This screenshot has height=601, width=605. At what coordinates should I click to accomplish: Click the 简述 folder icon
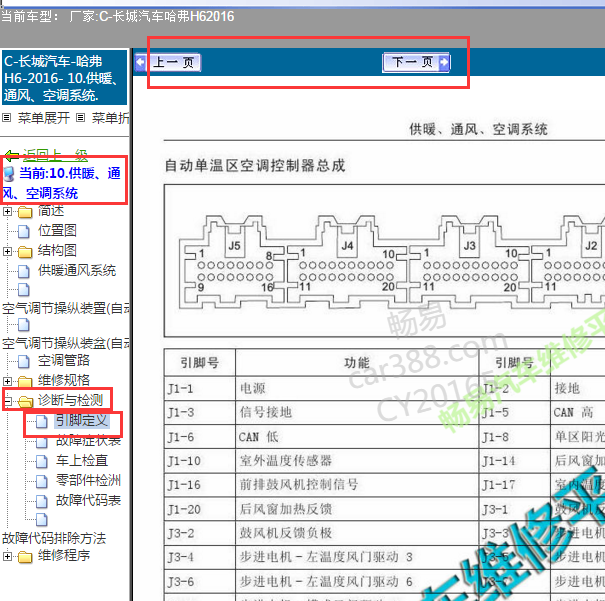click(25, 212)
